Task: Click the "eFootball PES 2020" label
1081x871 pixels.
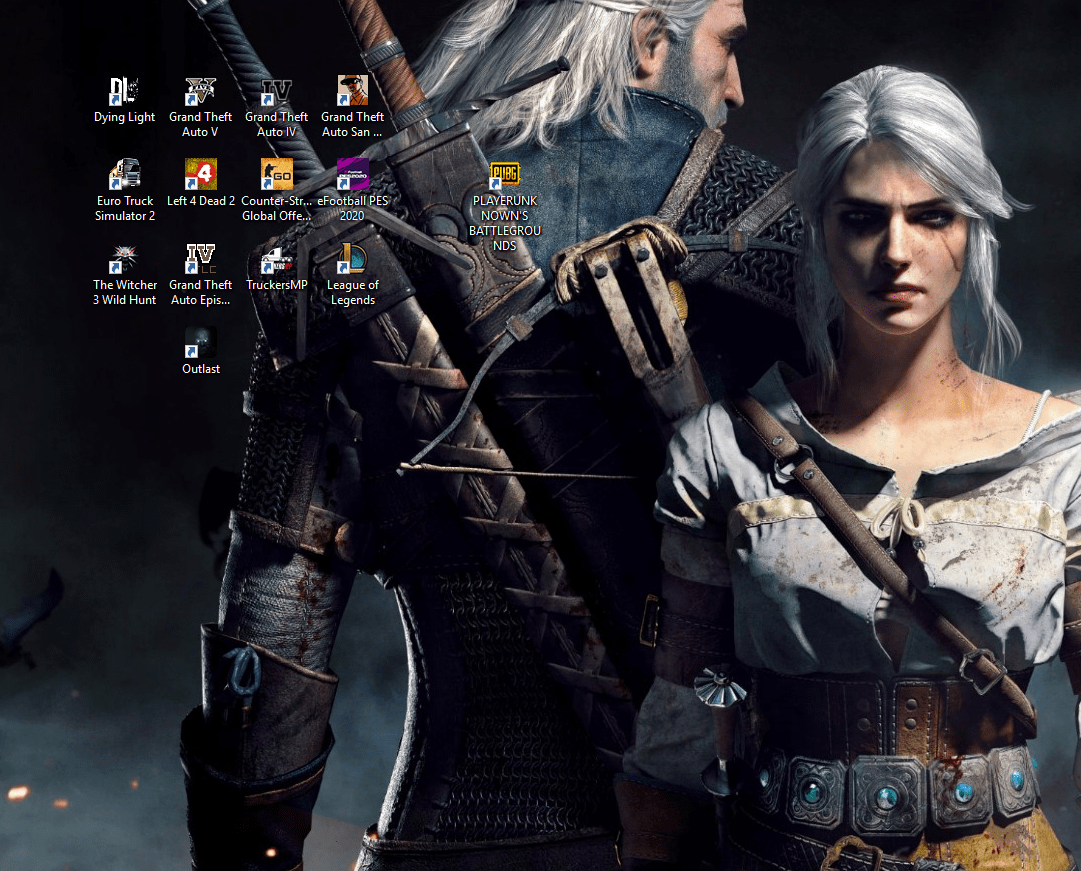Action: 352,208
